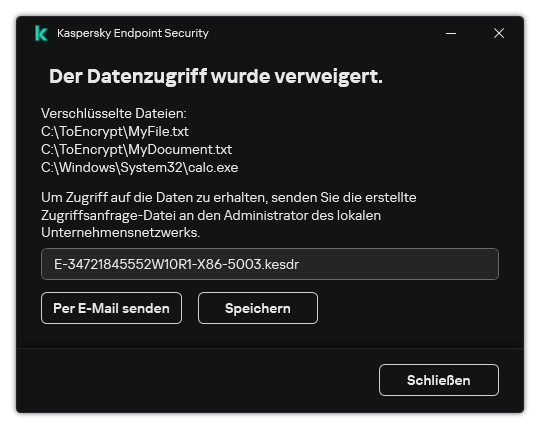This screenshot has height=429, width=540.
Task: Close the dialog with the X icon
Action: (x=499, y=33)
